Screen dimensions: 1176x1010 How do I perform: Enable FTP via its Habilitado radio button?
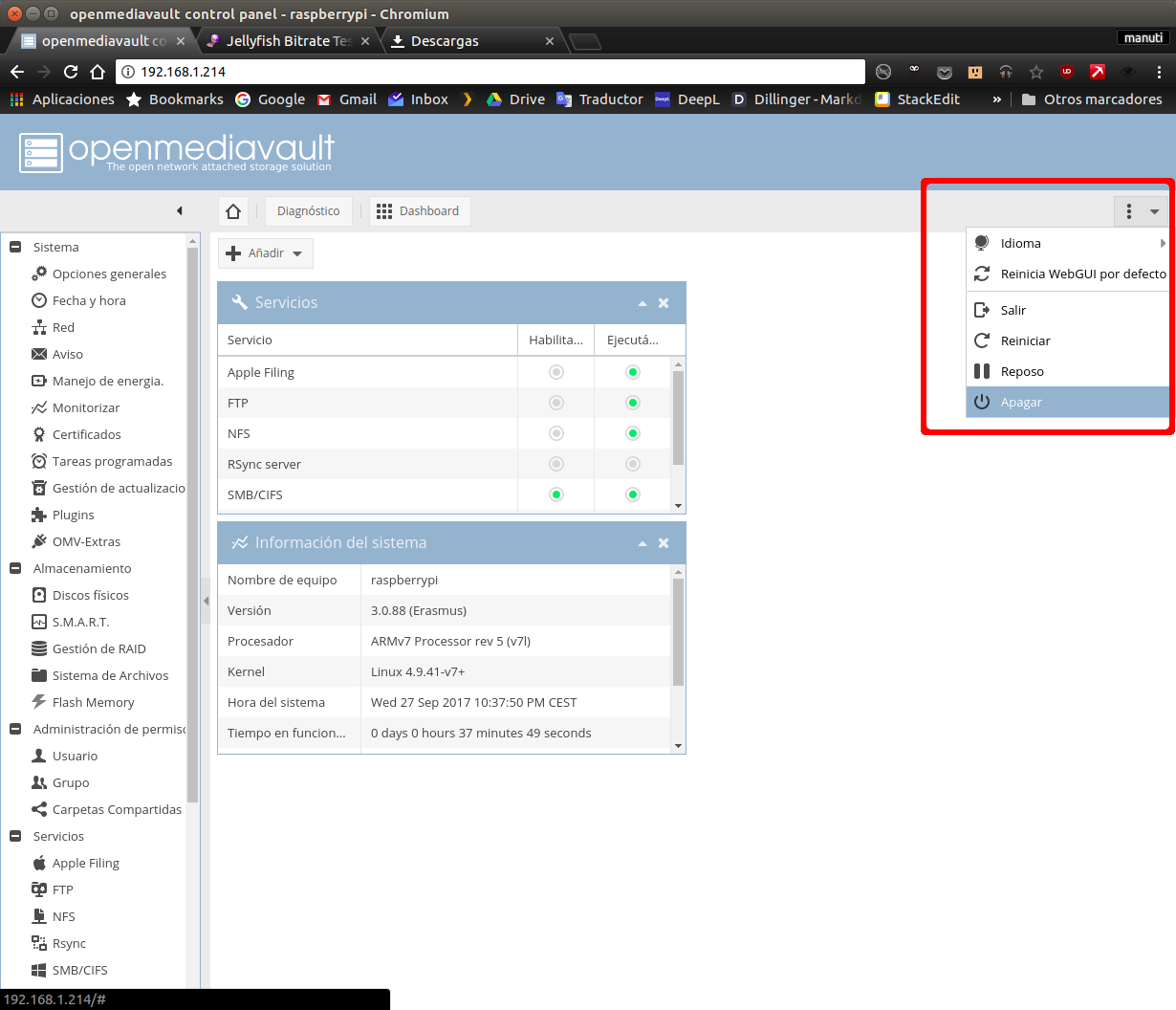tap(555, 403)
